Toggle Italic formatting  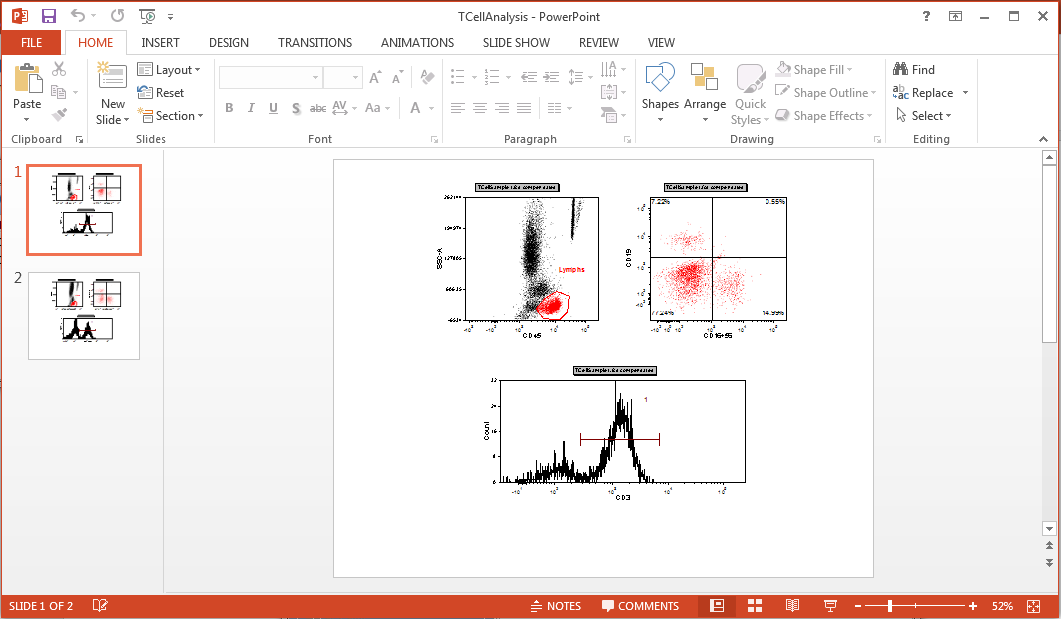click(251, 108)
